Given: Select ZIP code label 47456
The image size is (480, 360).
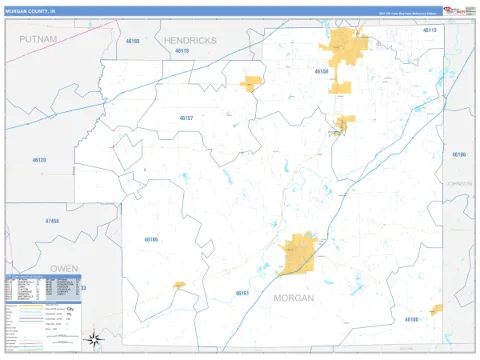Looking at the screenshot, I should tap(52, 221).
